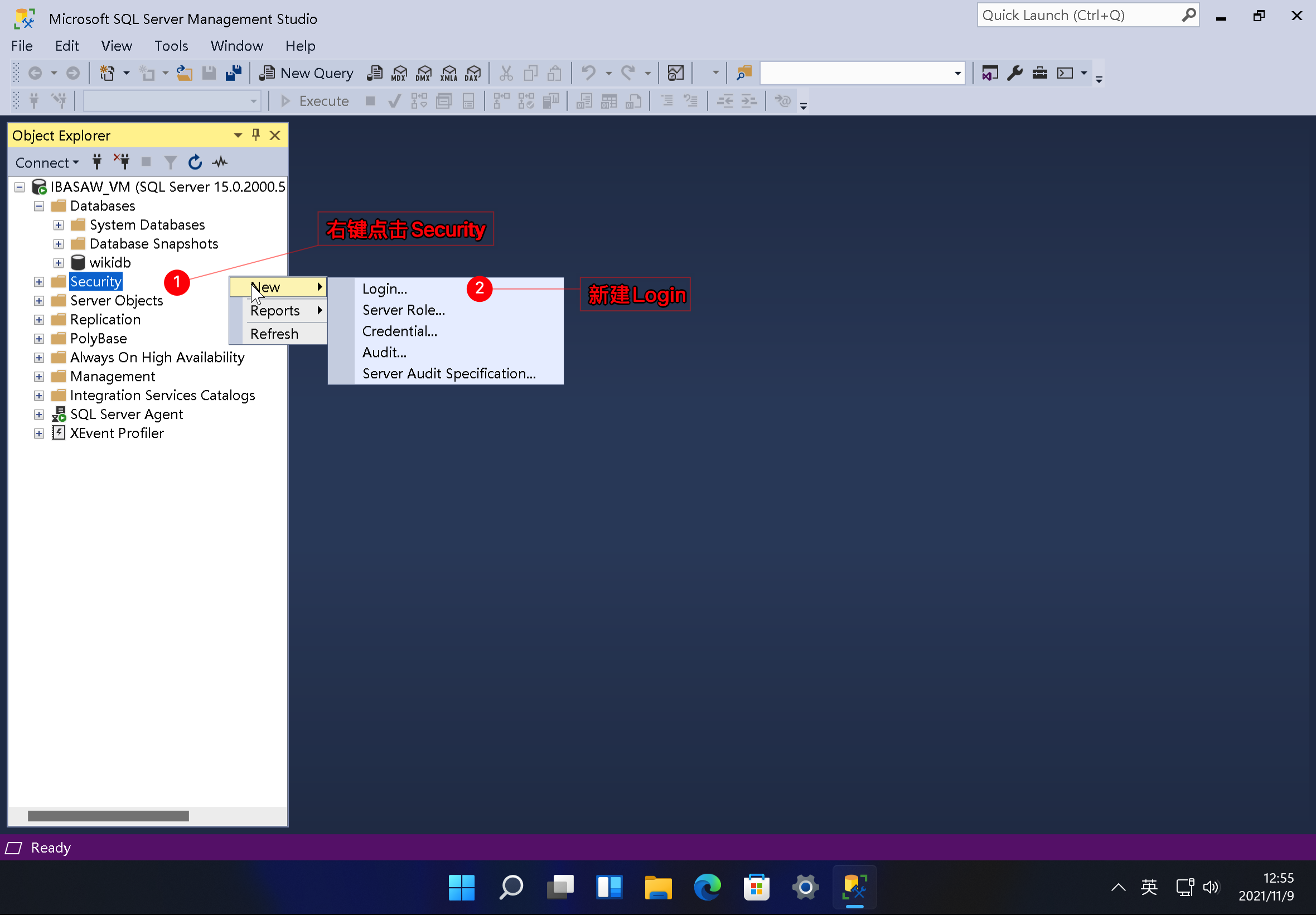Refresh Object Explorer with the refresh icon
The image size is (1316, 915).
pos(195,162)
